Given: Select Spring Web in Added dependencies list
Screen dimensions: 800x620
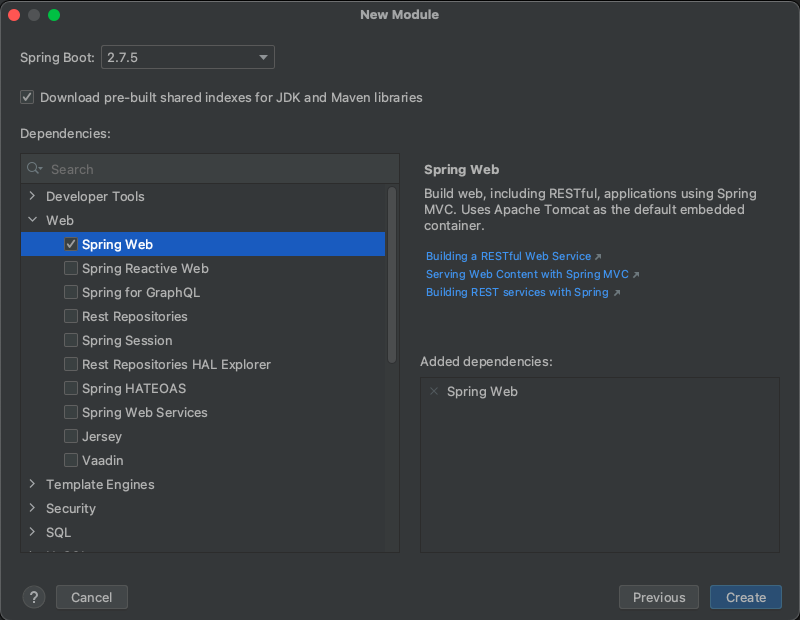Looking at the screenshot, I should pyautogui.click(x=482, y=391).
